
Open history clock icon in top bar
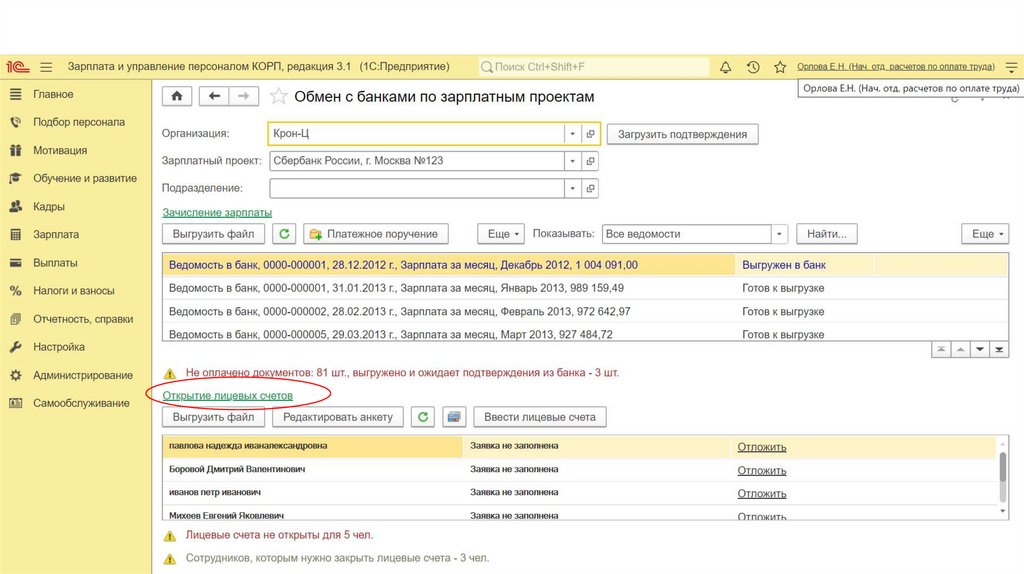(753, 67)
